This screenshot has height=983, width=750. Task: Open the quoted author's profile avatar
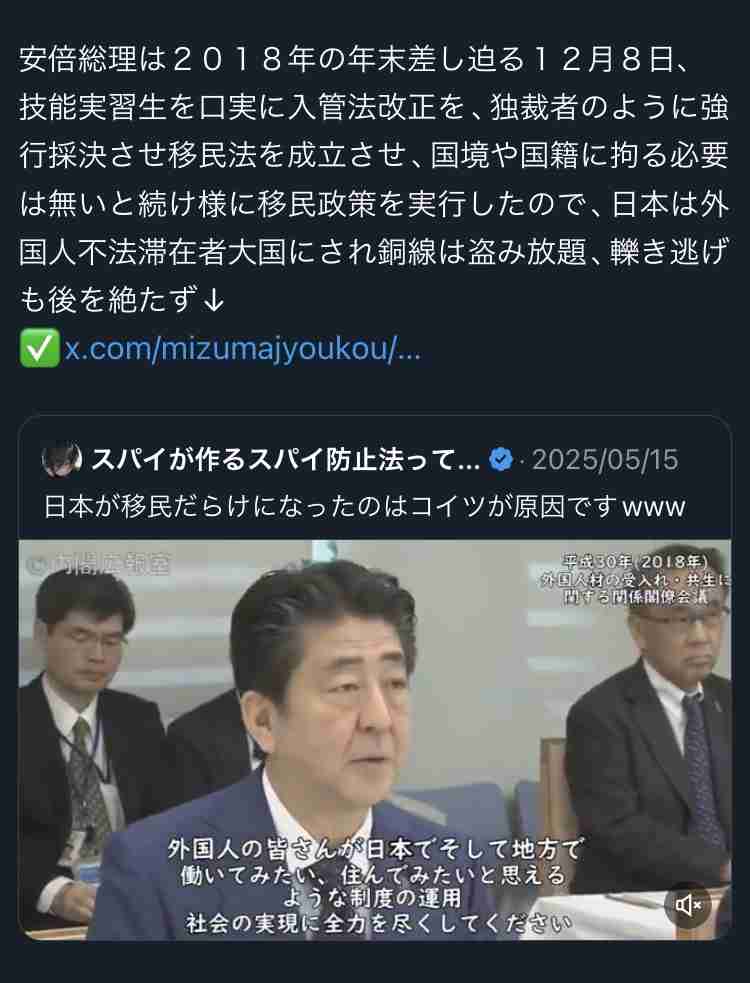point(61,459)
